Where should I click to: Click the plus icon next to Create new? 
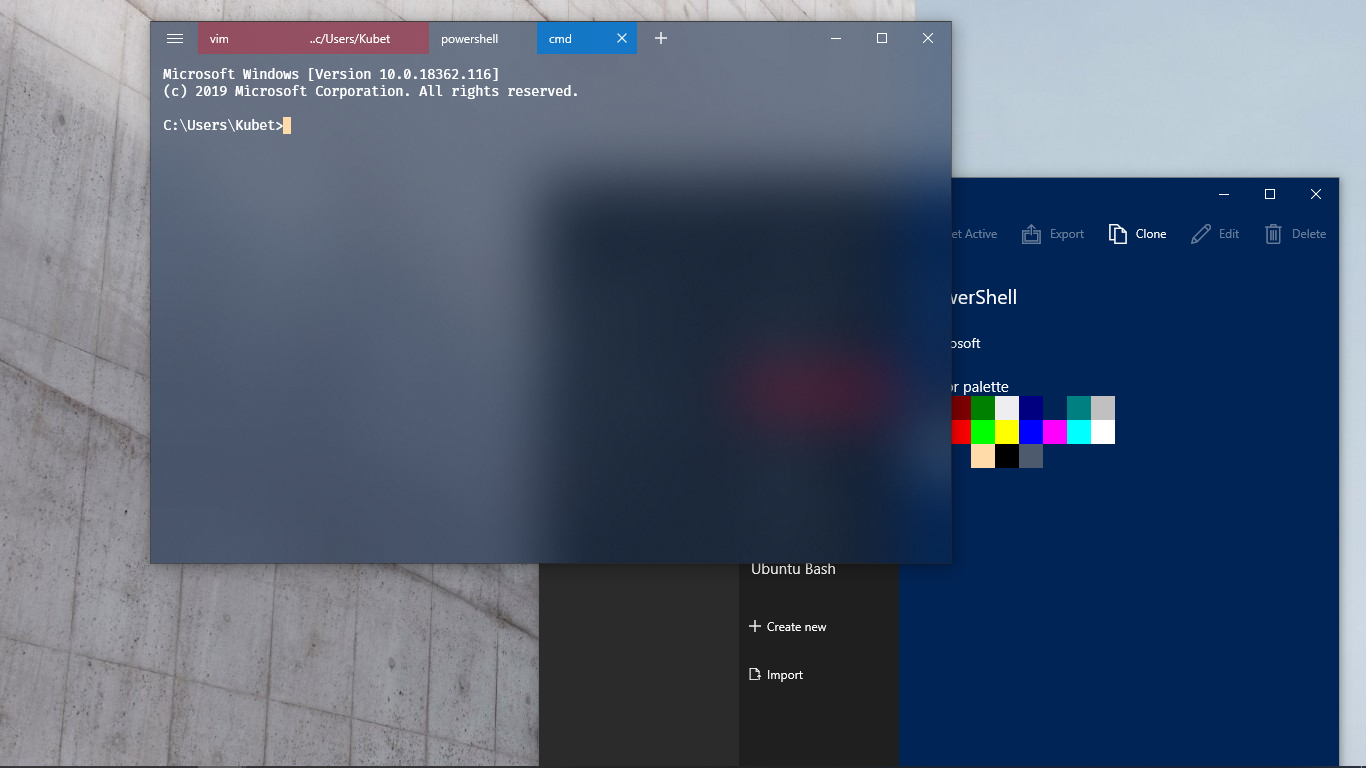coord(753,626)
